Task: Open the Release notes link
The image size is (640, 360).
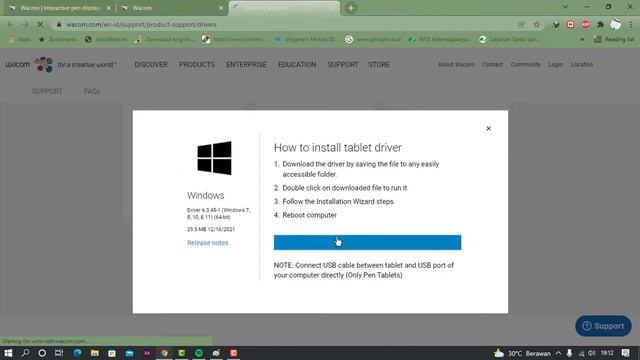Action: point(208,243)
